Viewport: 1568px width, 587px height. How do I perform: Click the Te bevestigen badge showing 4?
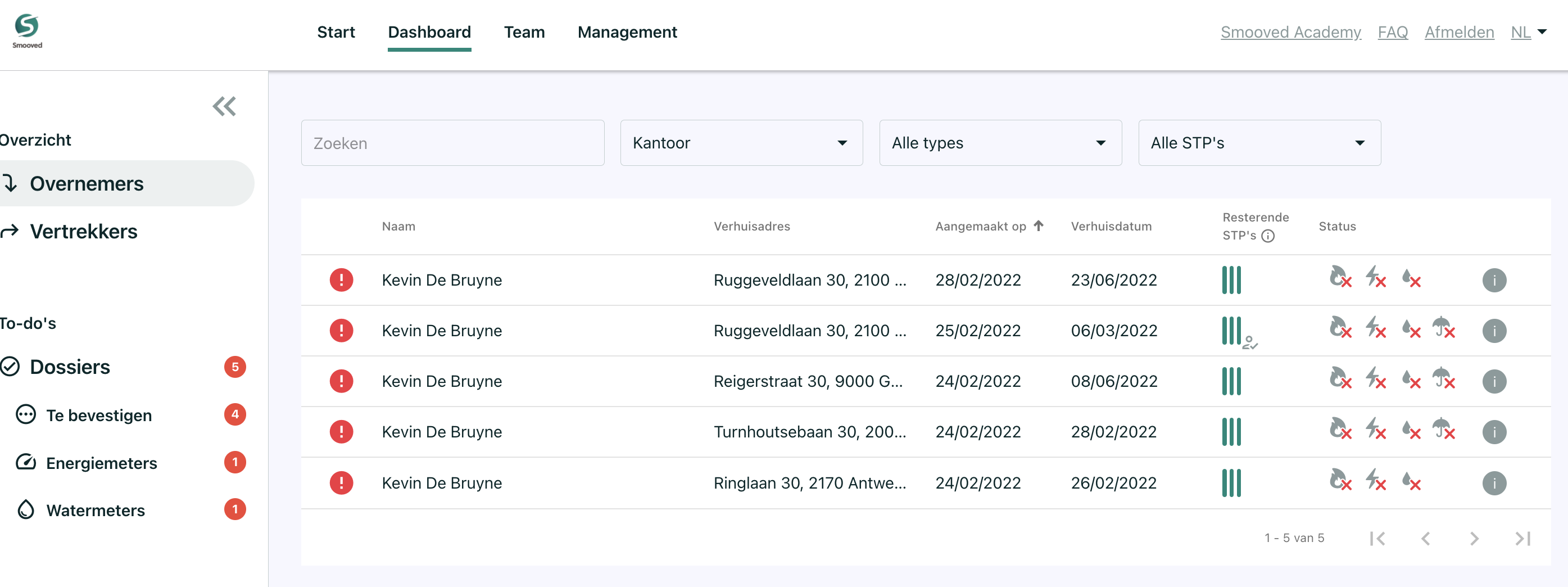pos(235,415)
